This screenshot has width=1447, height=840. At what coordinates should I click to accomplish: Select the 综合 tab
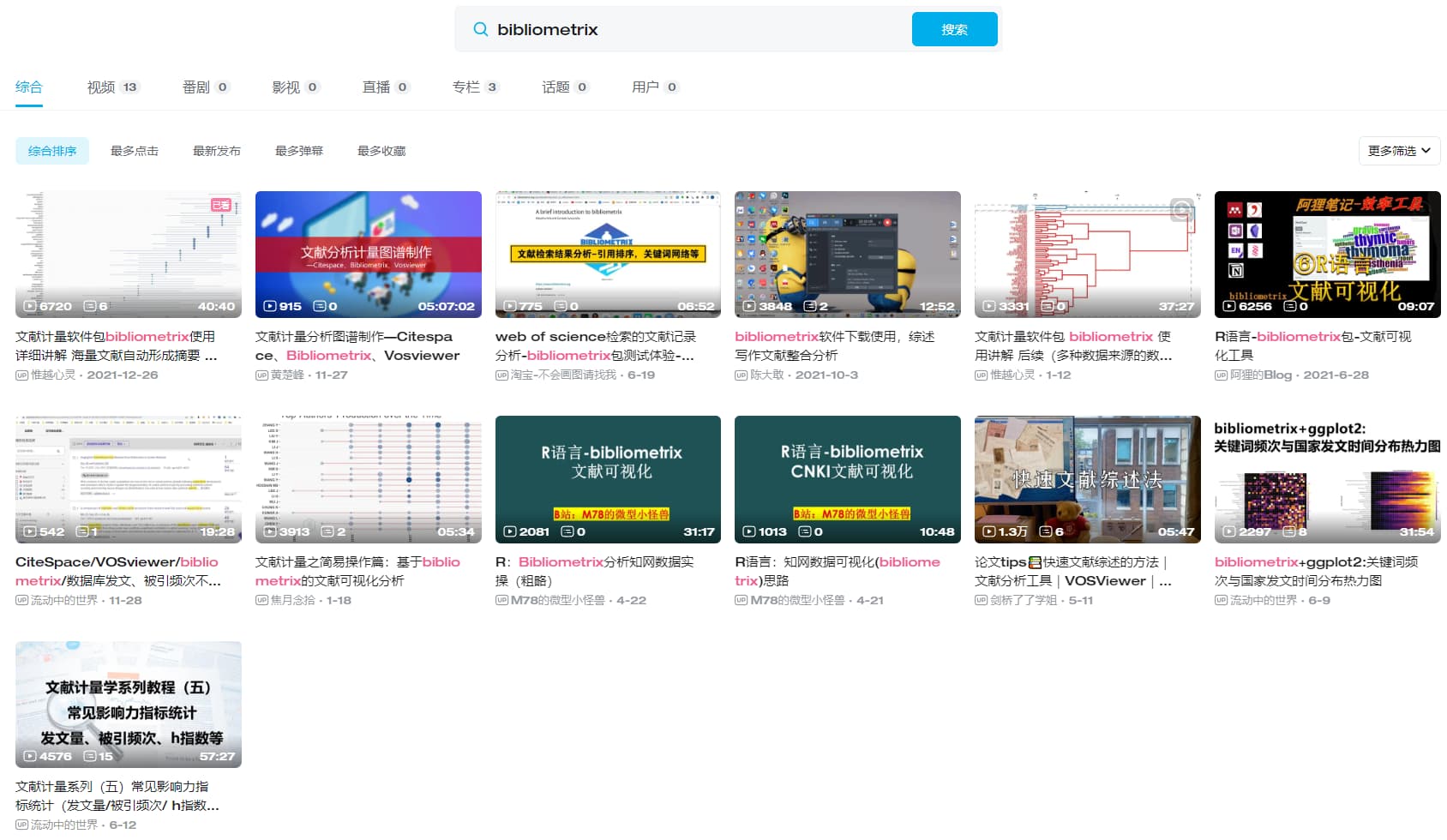click(29, 87)
